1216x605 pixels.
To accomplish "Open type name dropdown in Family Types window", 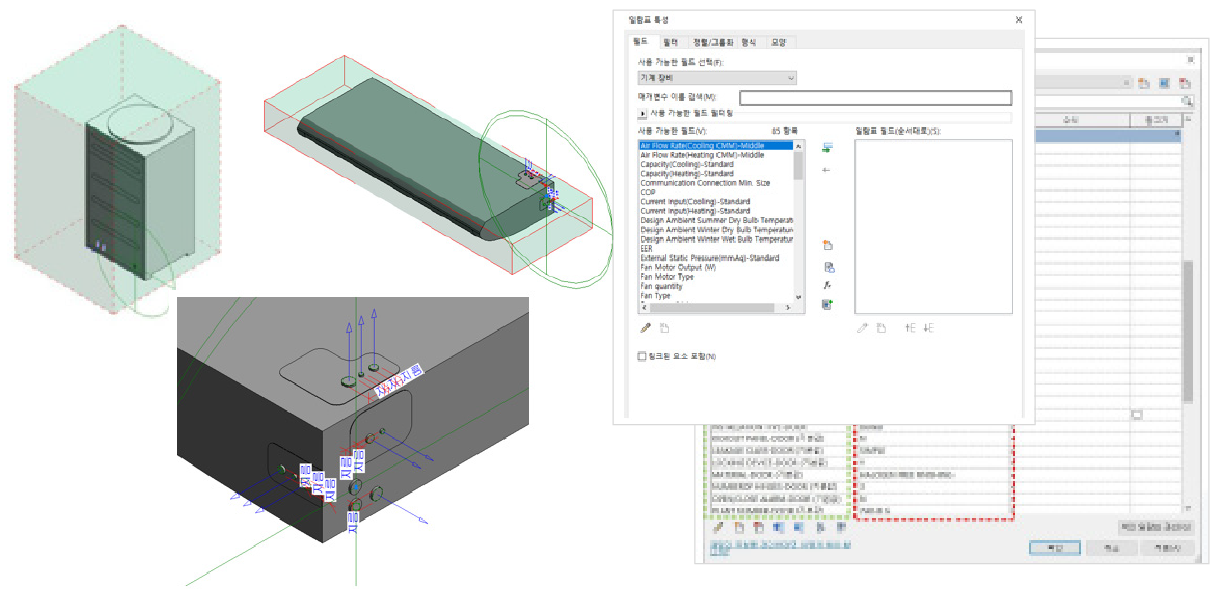I will (1126, 83).
